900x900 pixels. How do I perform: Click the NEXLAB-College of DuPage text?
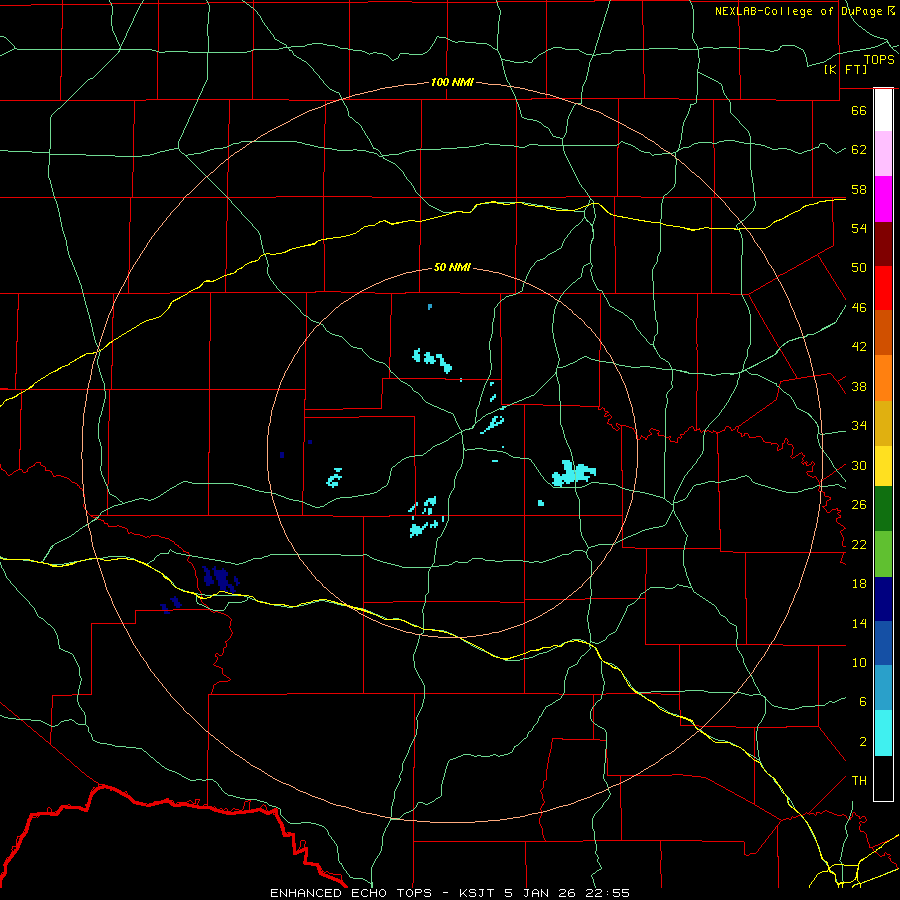(799, 11)
